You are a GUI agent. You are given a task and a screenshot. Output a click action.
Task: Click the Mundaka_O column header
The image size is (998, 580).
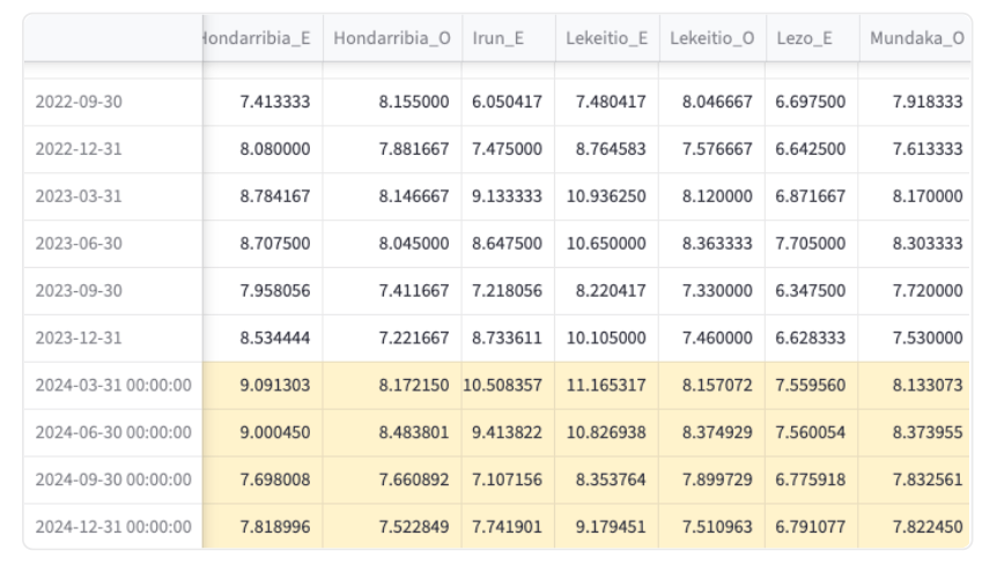915,38
